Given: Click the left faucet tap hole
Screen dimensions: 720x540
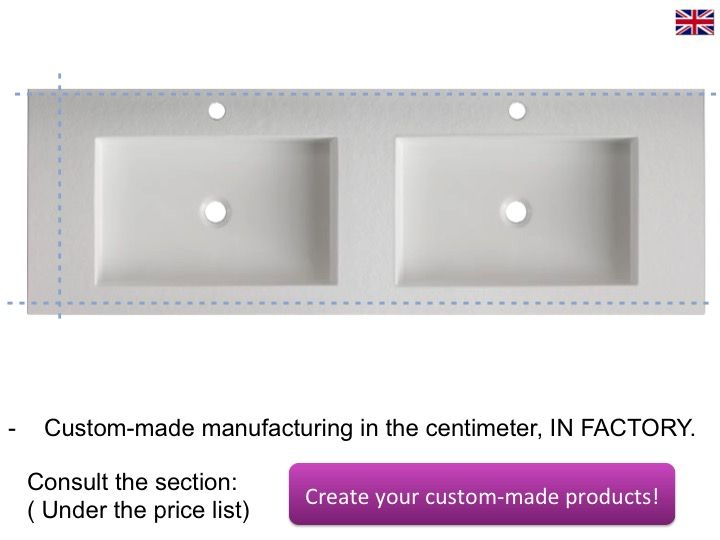Looking at the screenshot, I should [x=216, y=110].
